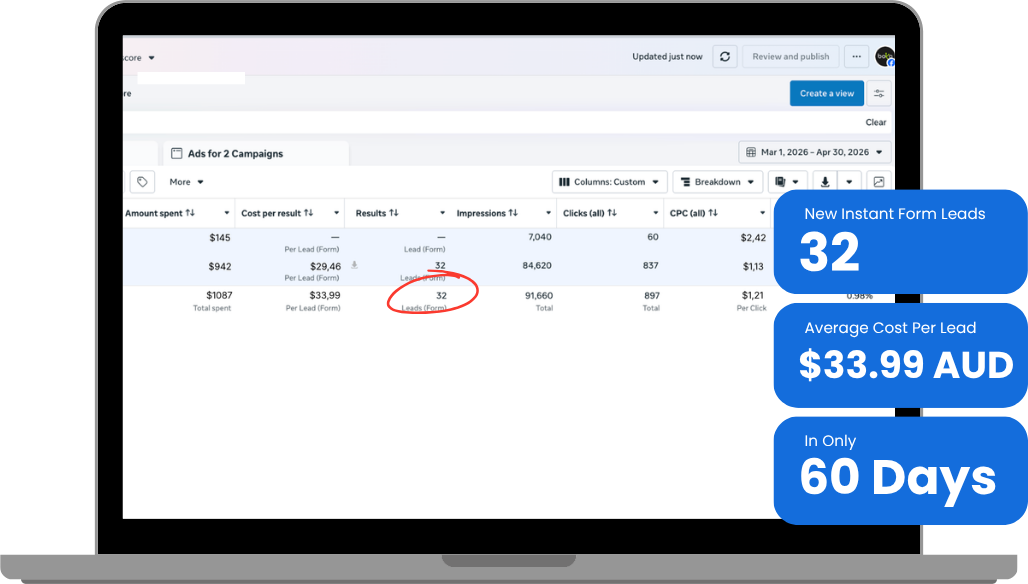The width and height of the screenshot is (1028, 584).
Task: Open the CPC (all) column options arrow
Action: (762, 213)
